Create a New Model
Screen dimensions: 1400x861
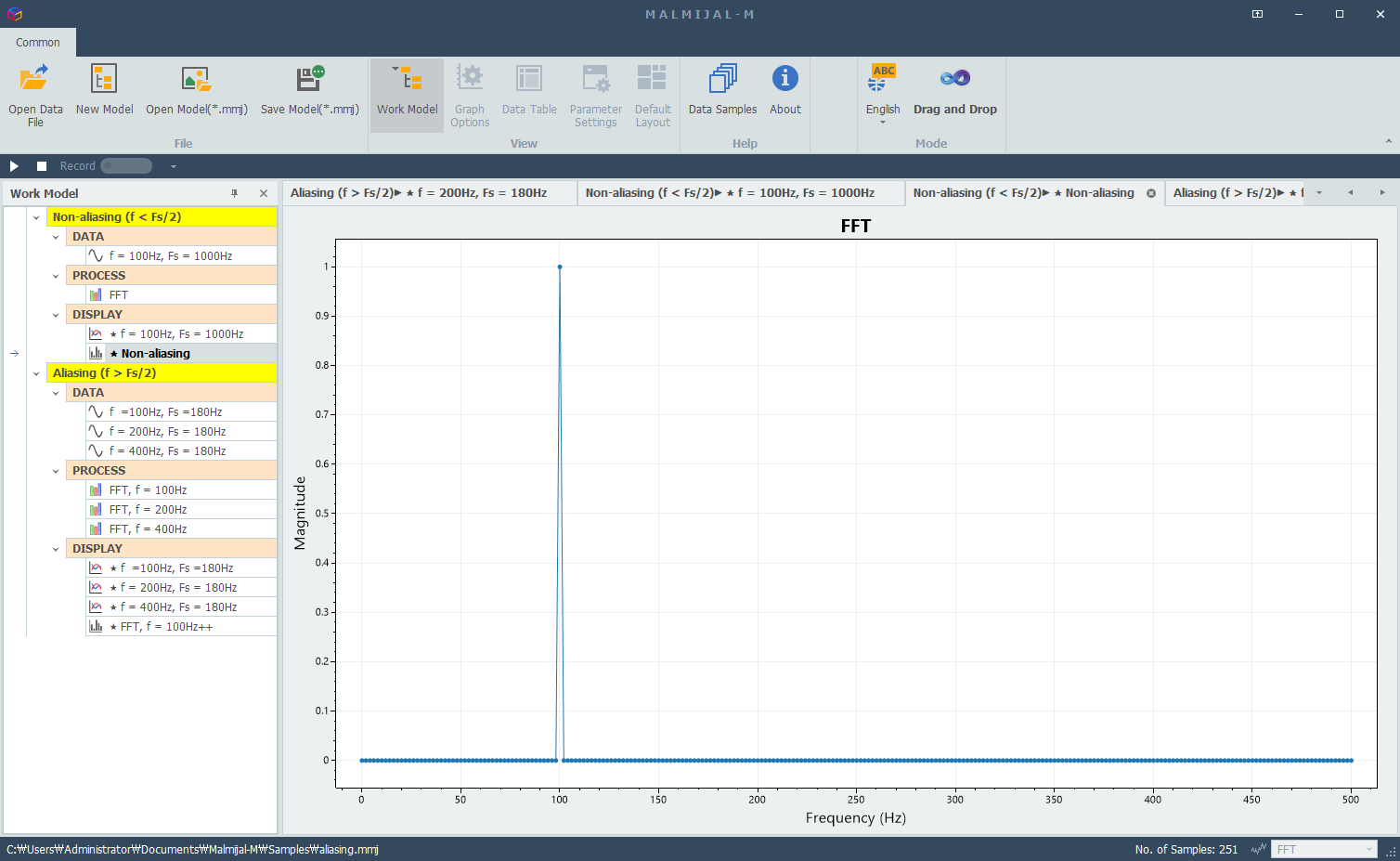[x=104, y=95]
